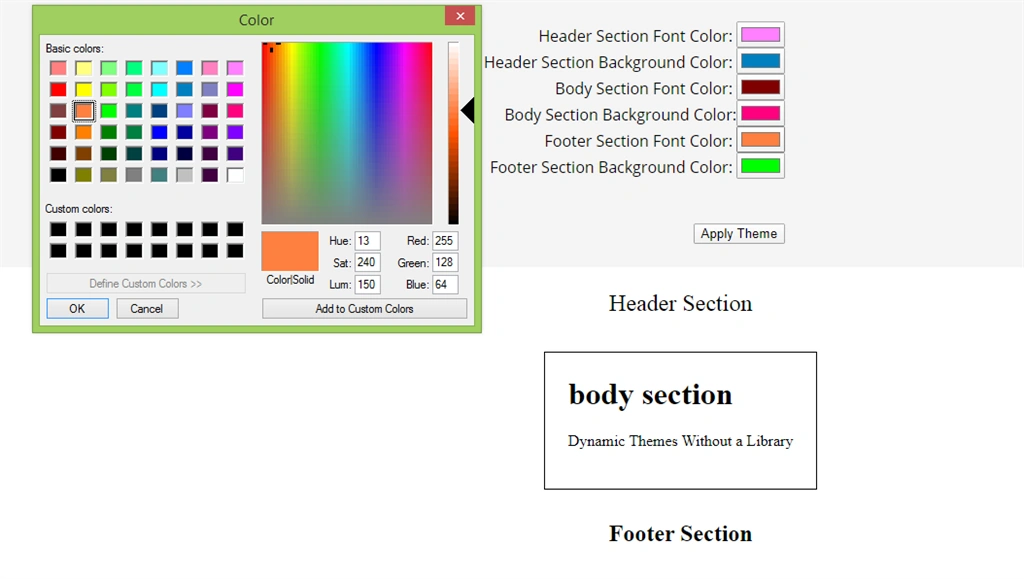Open Body Section Background Color swatch
1024x579 pixels.
point(760,114)
